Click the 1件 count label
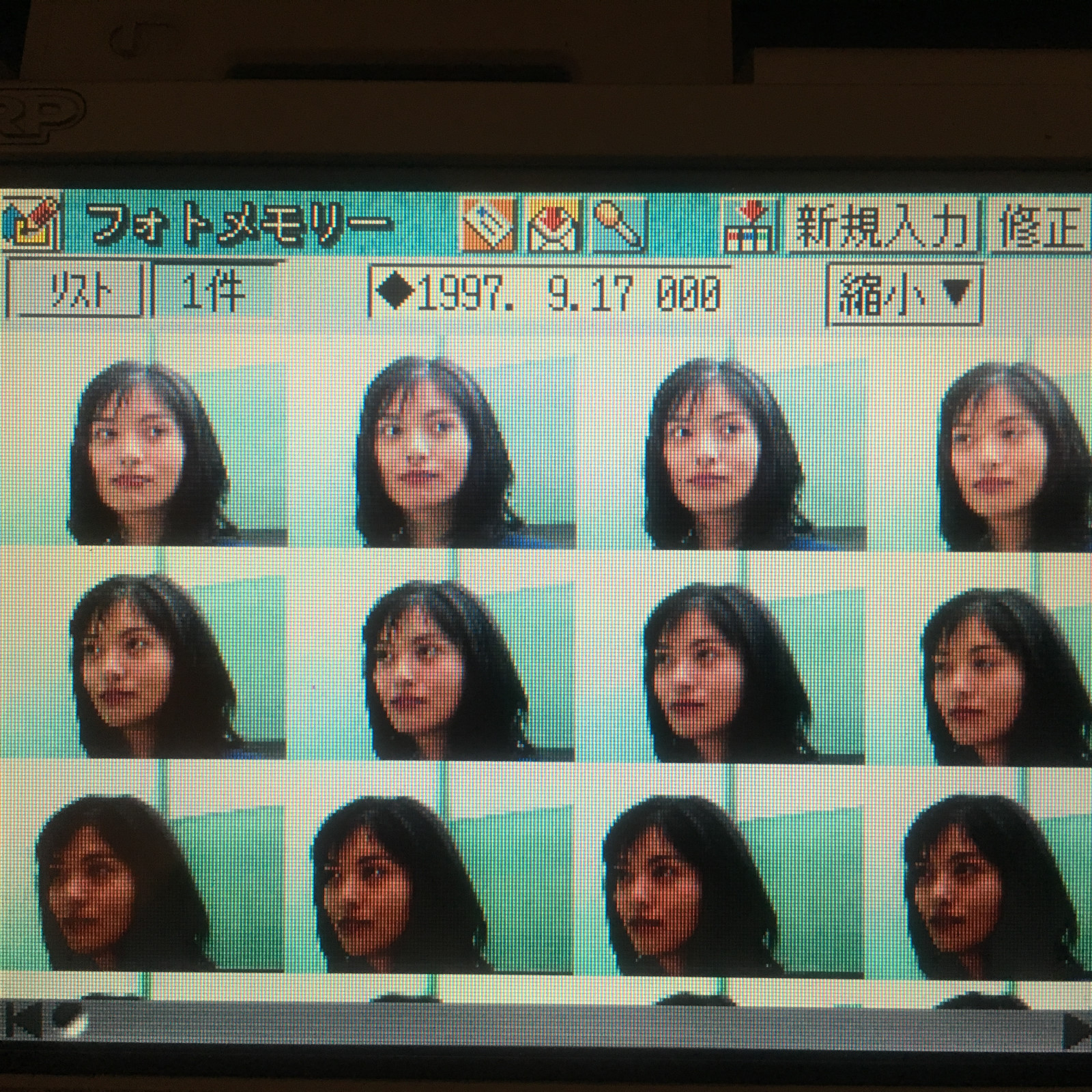This screenshot has width=1092, height=1092. (212, 291)
